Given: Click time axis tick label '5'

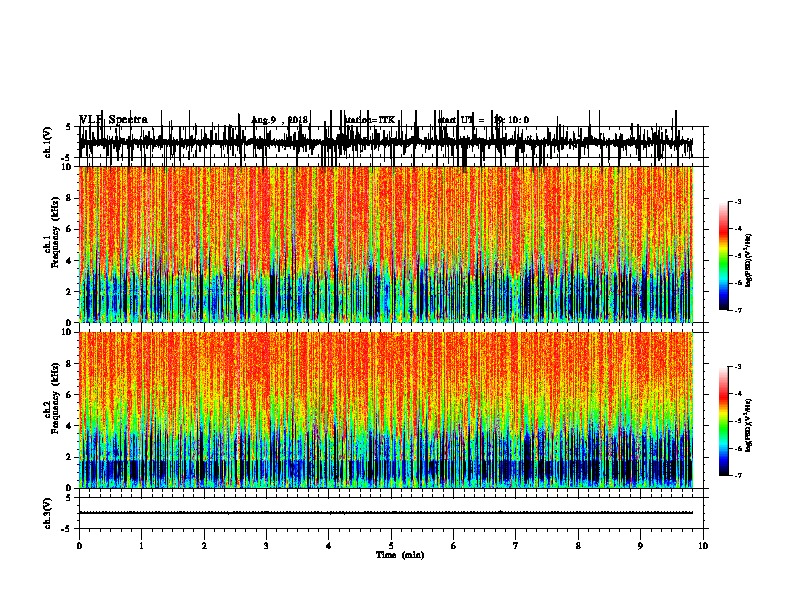Looking at the screenshot, I should point(391,545).
